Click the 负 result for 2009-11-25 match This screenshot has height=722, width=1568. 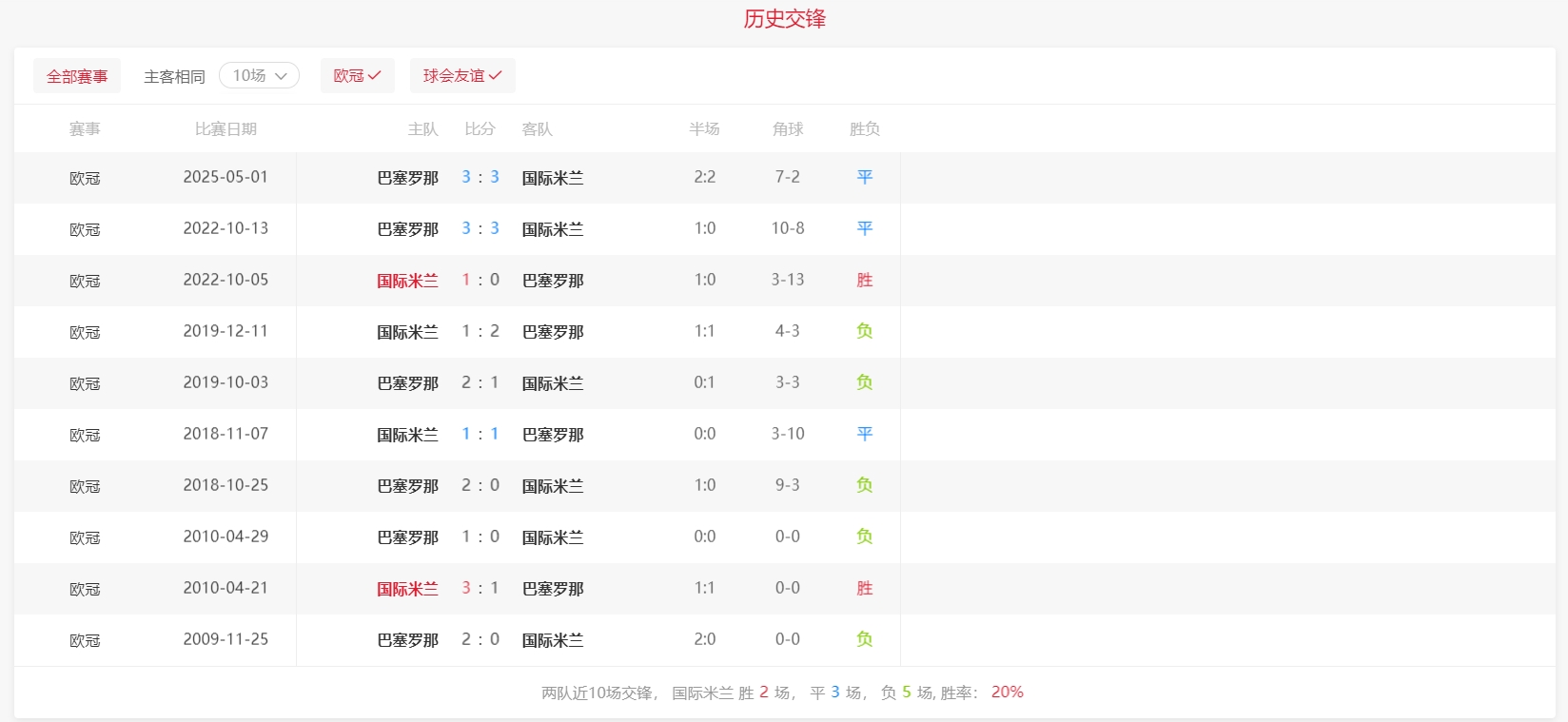click(x=864, y=639)
